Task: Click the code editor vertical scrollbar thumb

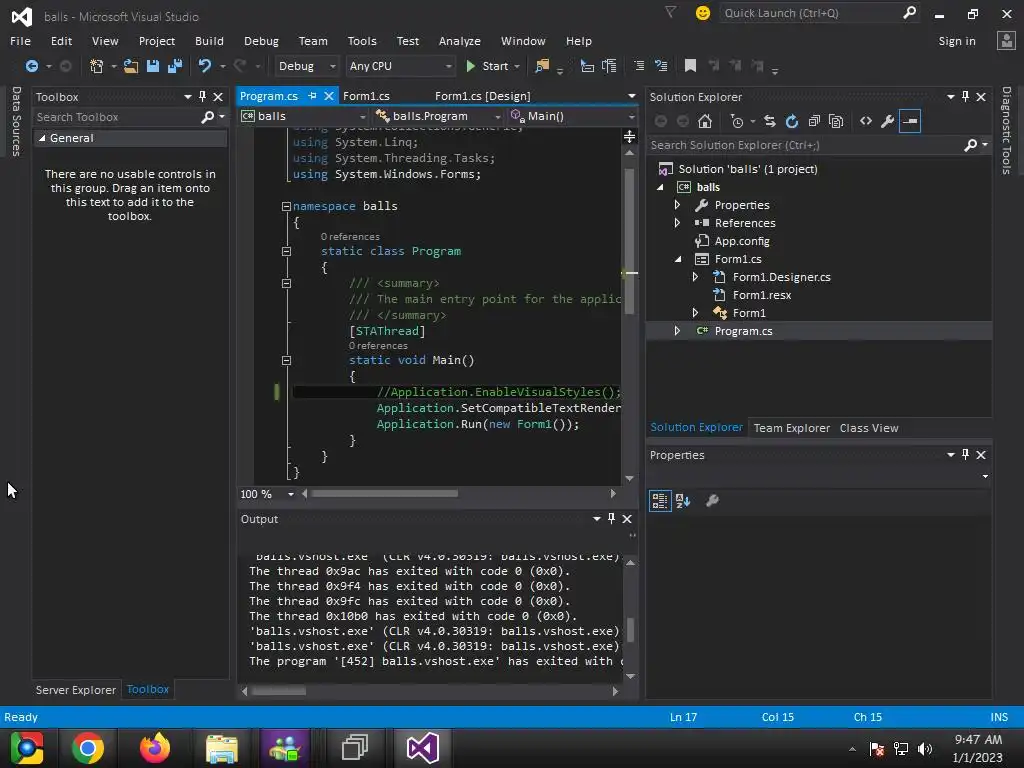Action: pyautogui.click(x=629, y=241)
